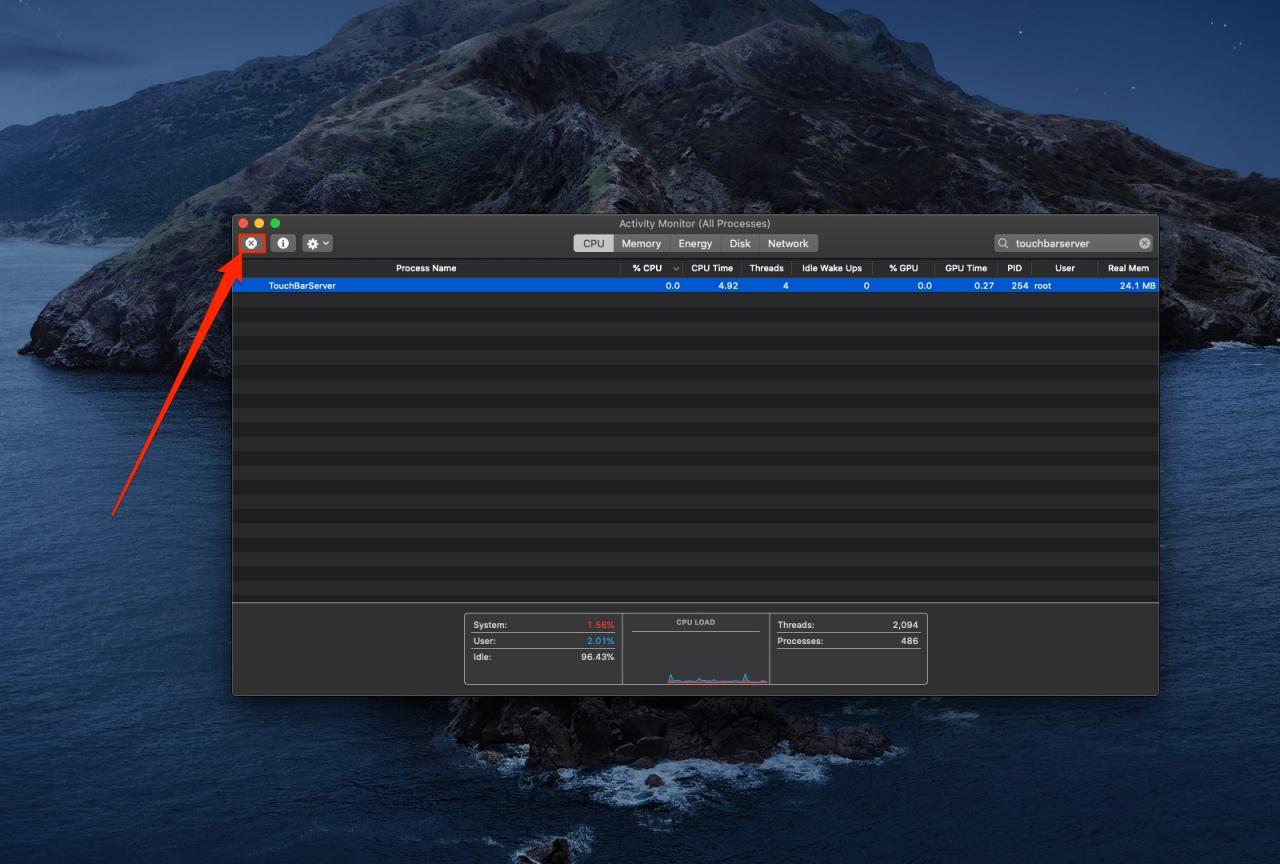The image size is (1280, 864).
Task: Switch to the Disk tab
Action: tap(740, 243)
